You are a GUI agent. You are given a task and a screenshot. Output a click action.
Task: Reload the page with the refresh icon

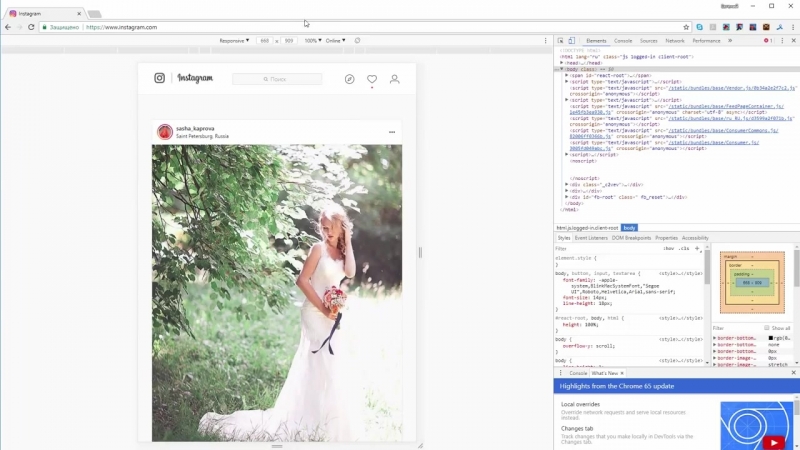pyautogui.click(x=31, y=27)
